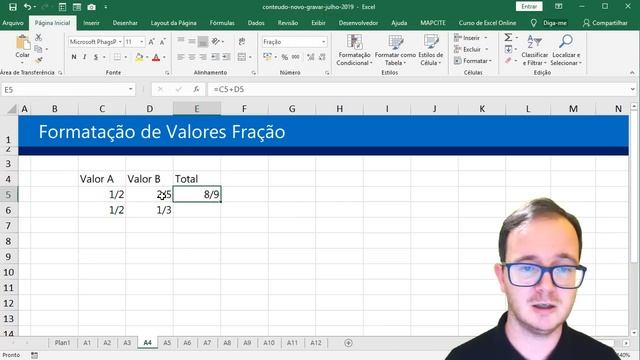The height and width of the screenshot is (360, 640).
Task: Click Excluir cells button
Action: point(471,49)
